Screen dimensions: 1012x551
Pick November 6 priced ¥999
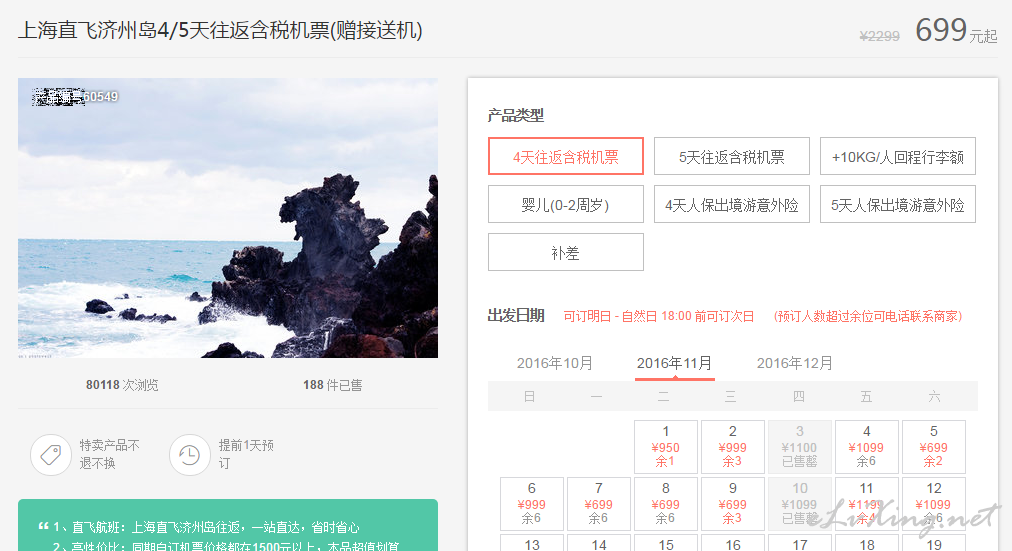pos(532,503)
